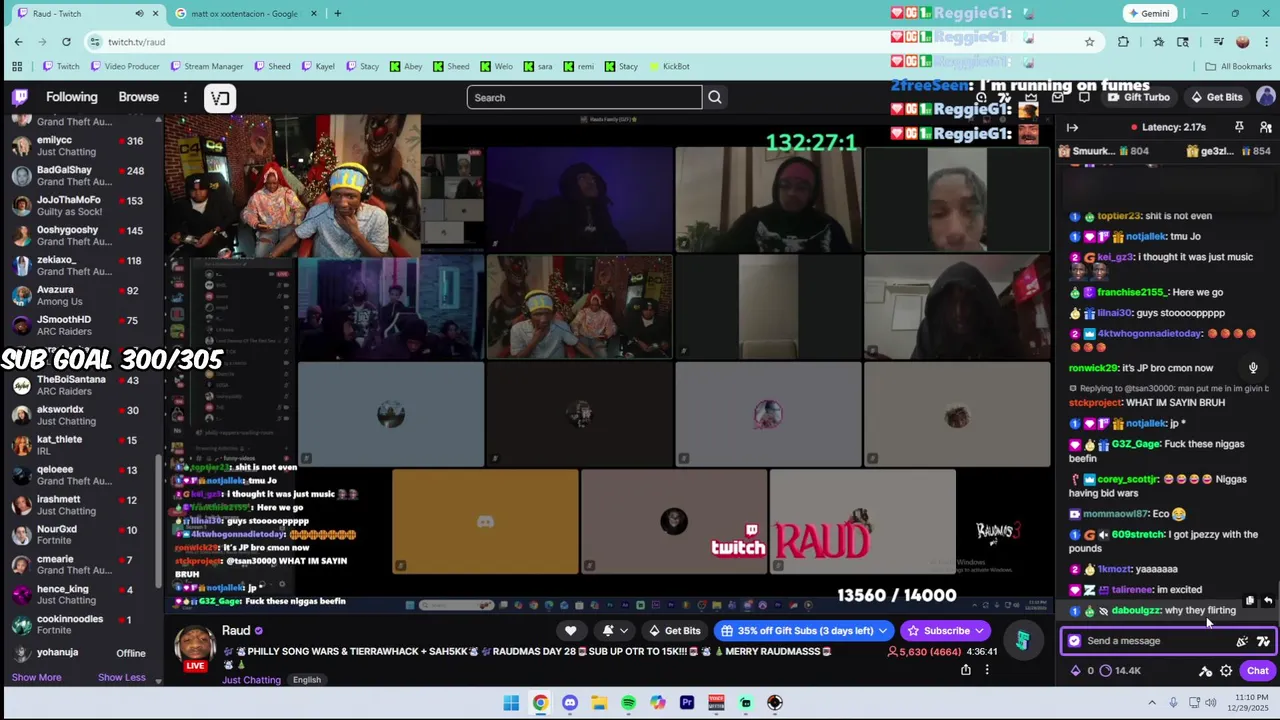Image resolution: width=1280 pixels, height=720 pixels.
Task: Open the Chrome apps grid
Action: [17, 66]
